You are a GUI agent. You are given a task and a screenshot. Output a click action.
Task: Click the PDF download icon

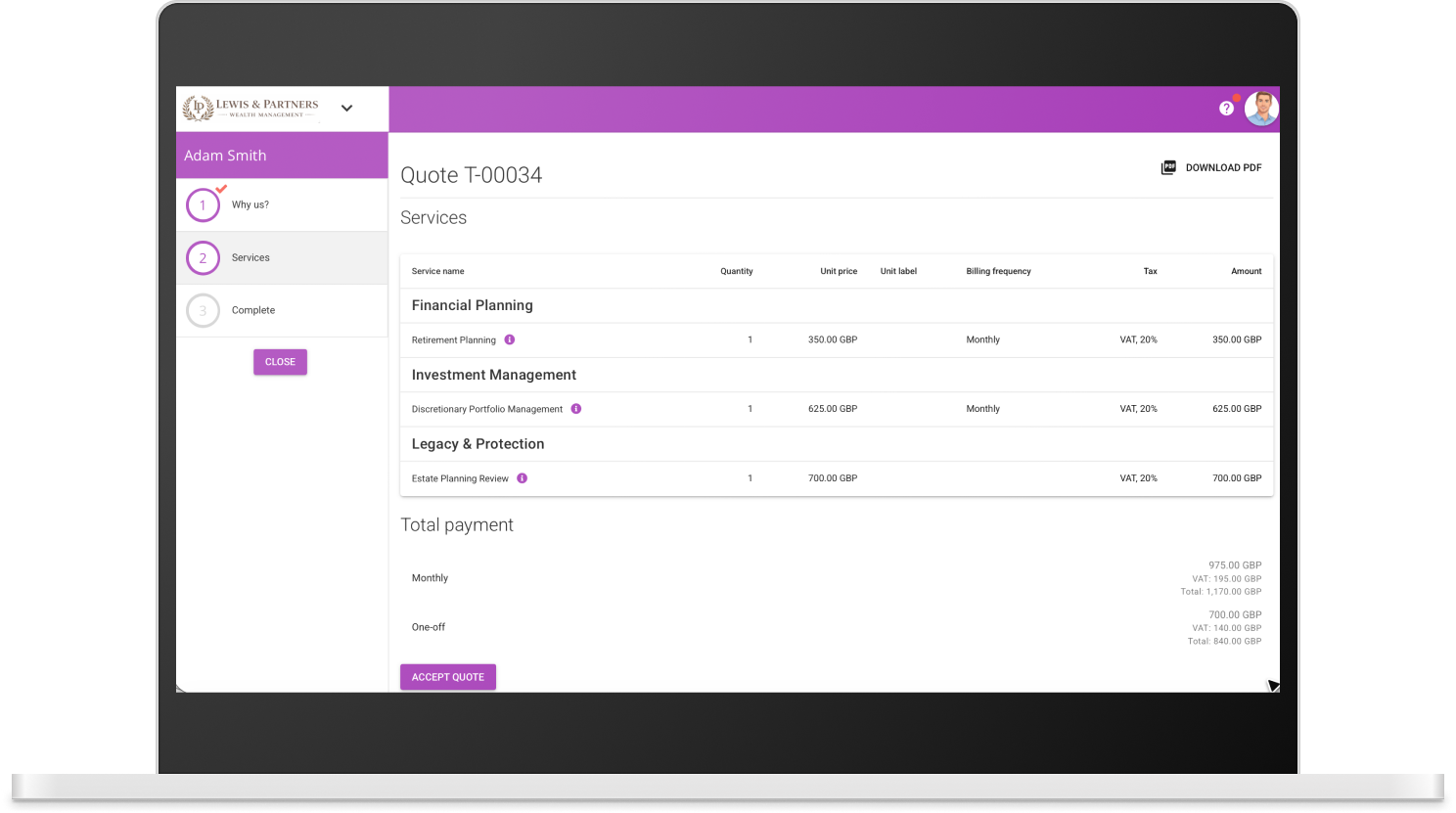[1168, 166]
